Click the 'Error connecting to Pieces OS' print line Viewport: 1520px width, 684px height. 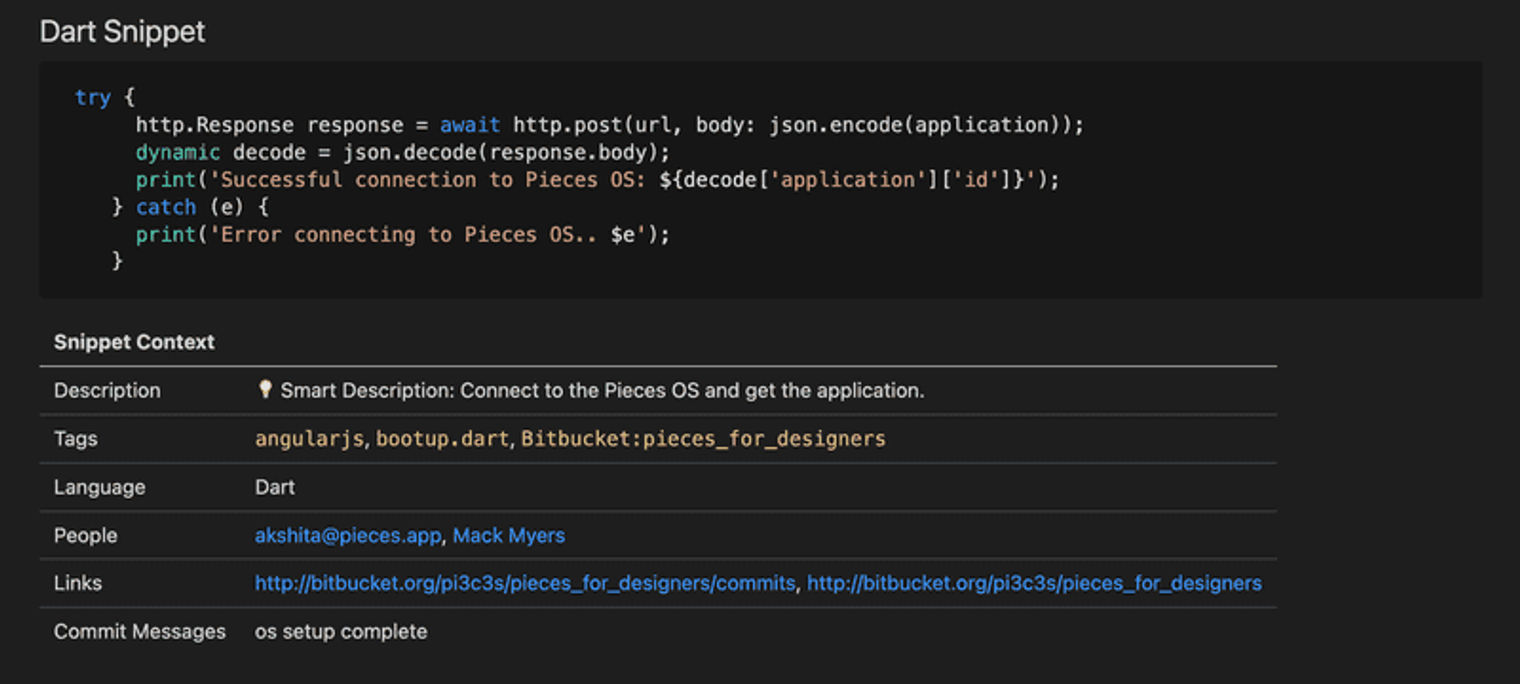coord(403,234)
